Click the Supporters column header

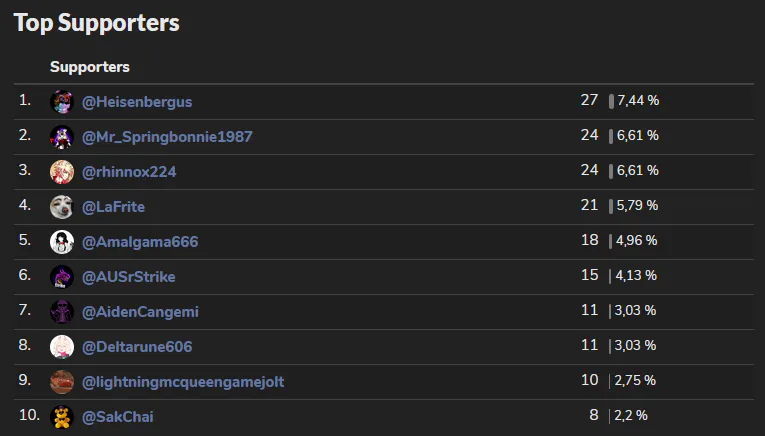pos(90,67)
